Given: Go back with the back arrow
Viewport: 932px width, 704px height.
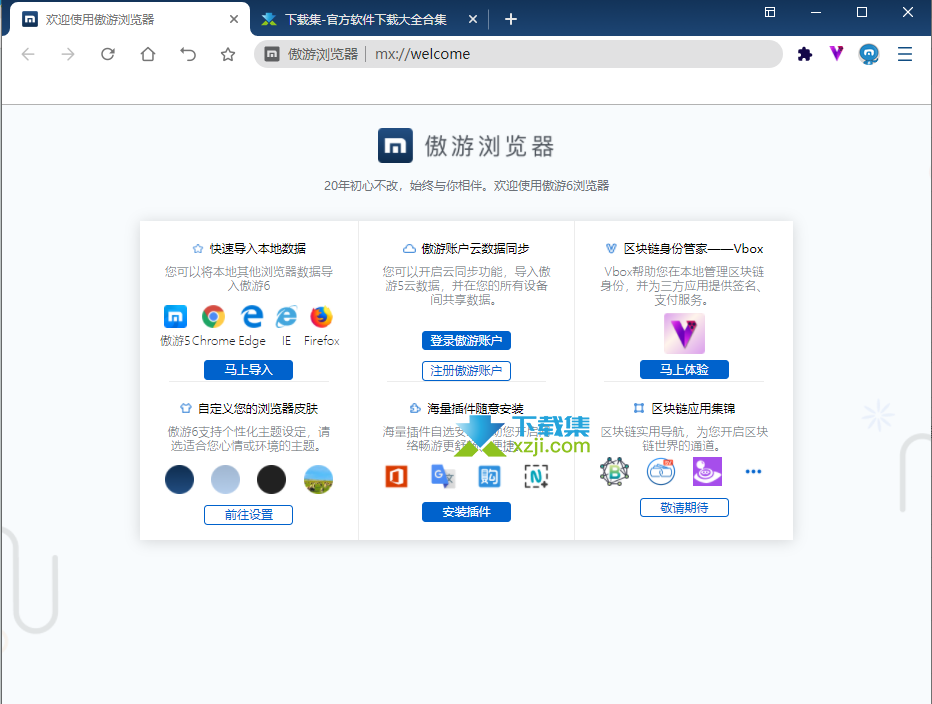Looking at the screenshot, I should tap(28, 54).
